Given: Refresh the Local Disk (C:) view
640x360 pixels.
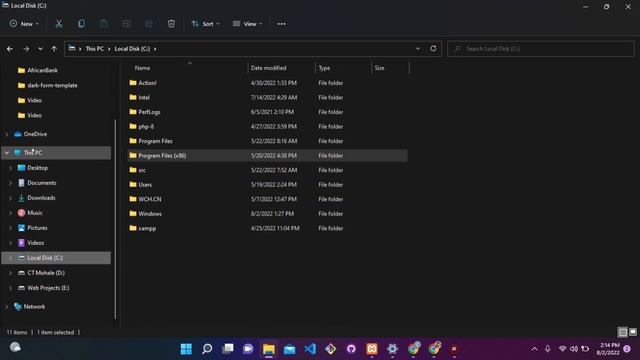Looking at the screenshot, I should coord(433,49).
